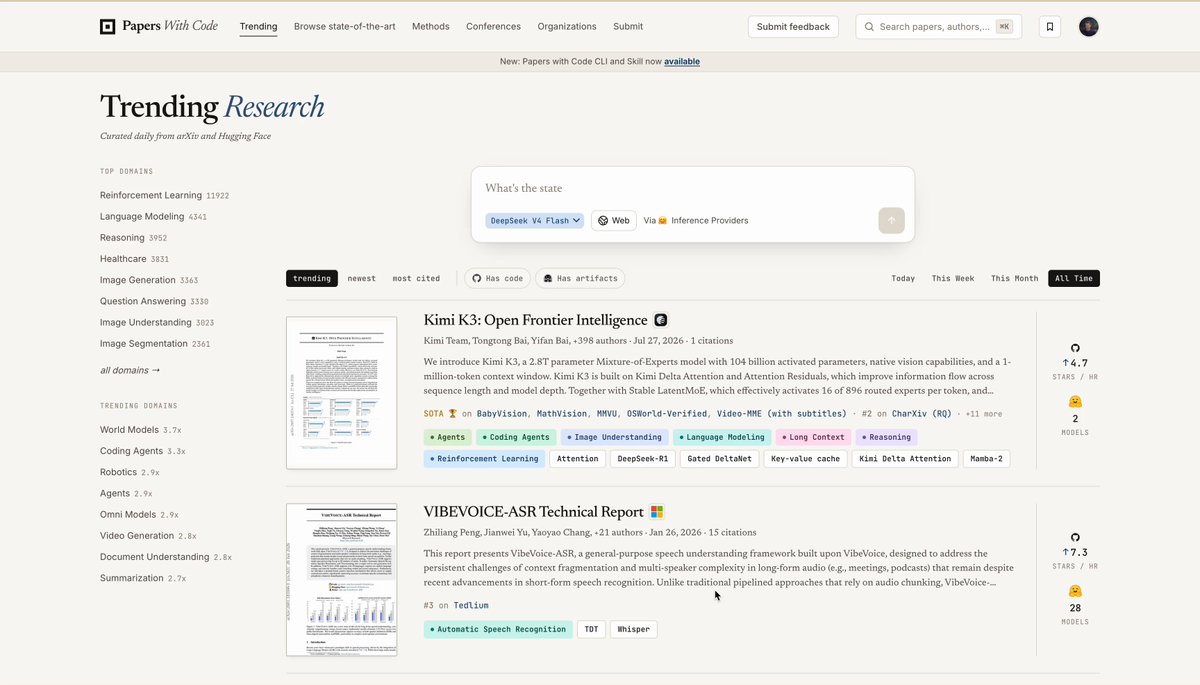
Task: Open the Inference Providers link
Action: point(709,220)
